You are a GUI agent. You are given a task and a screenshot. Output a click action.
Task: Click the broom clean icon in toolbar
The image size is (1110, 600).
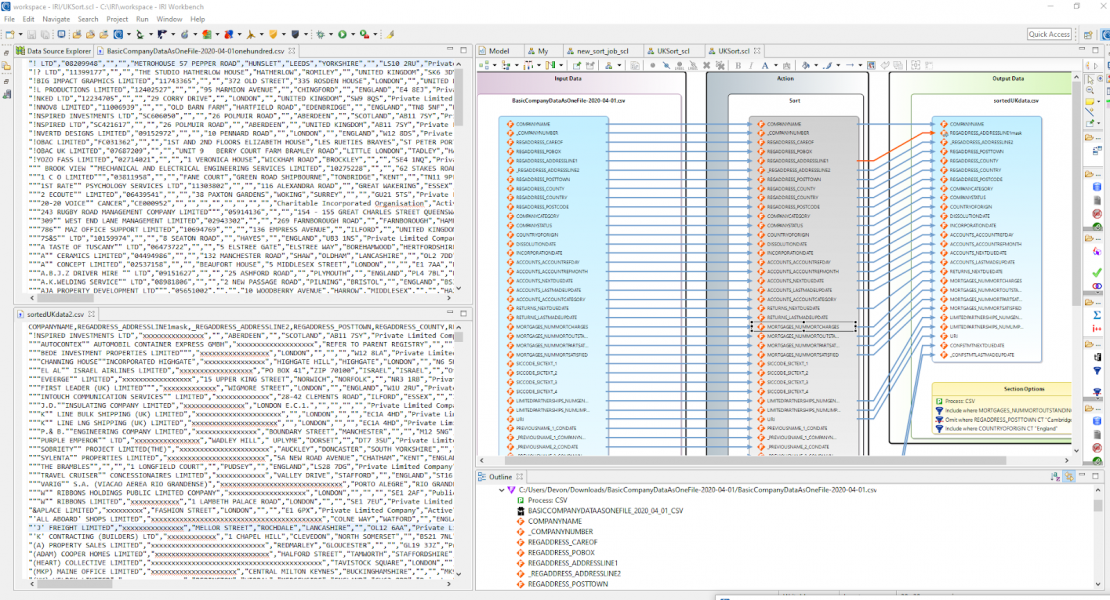[x=389, y=34]
